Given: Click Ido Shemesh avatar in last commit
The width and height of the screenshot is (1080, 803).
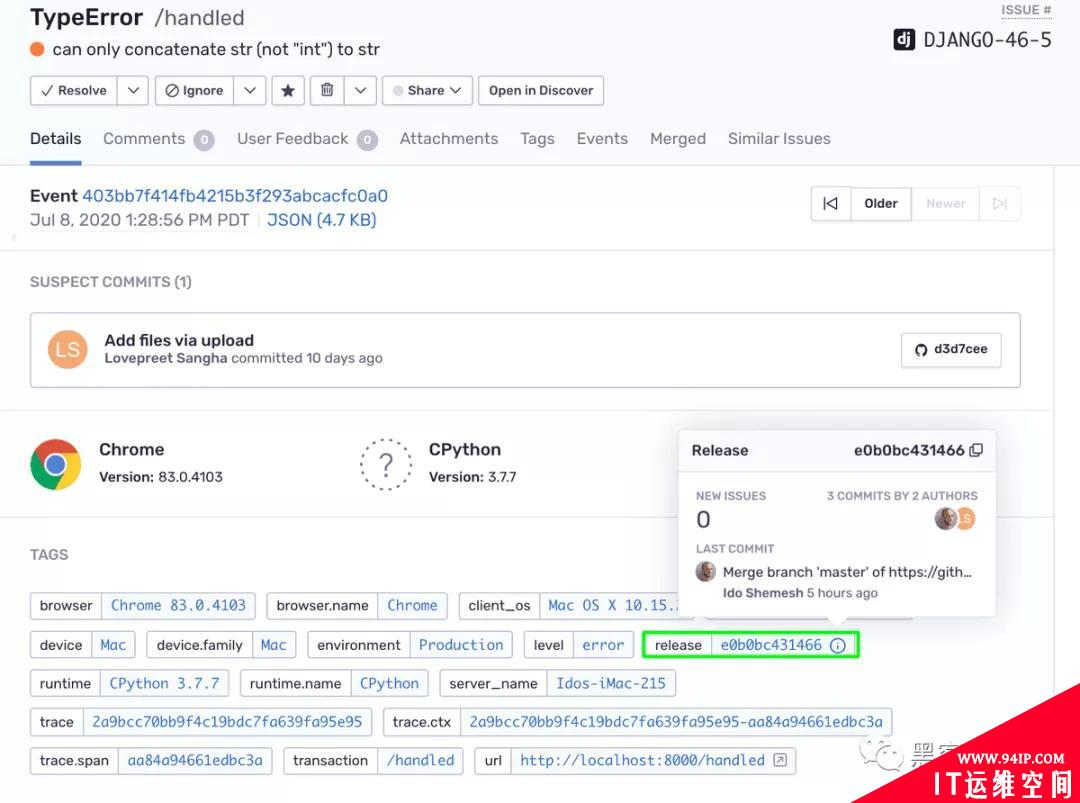Looking at the screenshot, I should click(x=705, y=572).
